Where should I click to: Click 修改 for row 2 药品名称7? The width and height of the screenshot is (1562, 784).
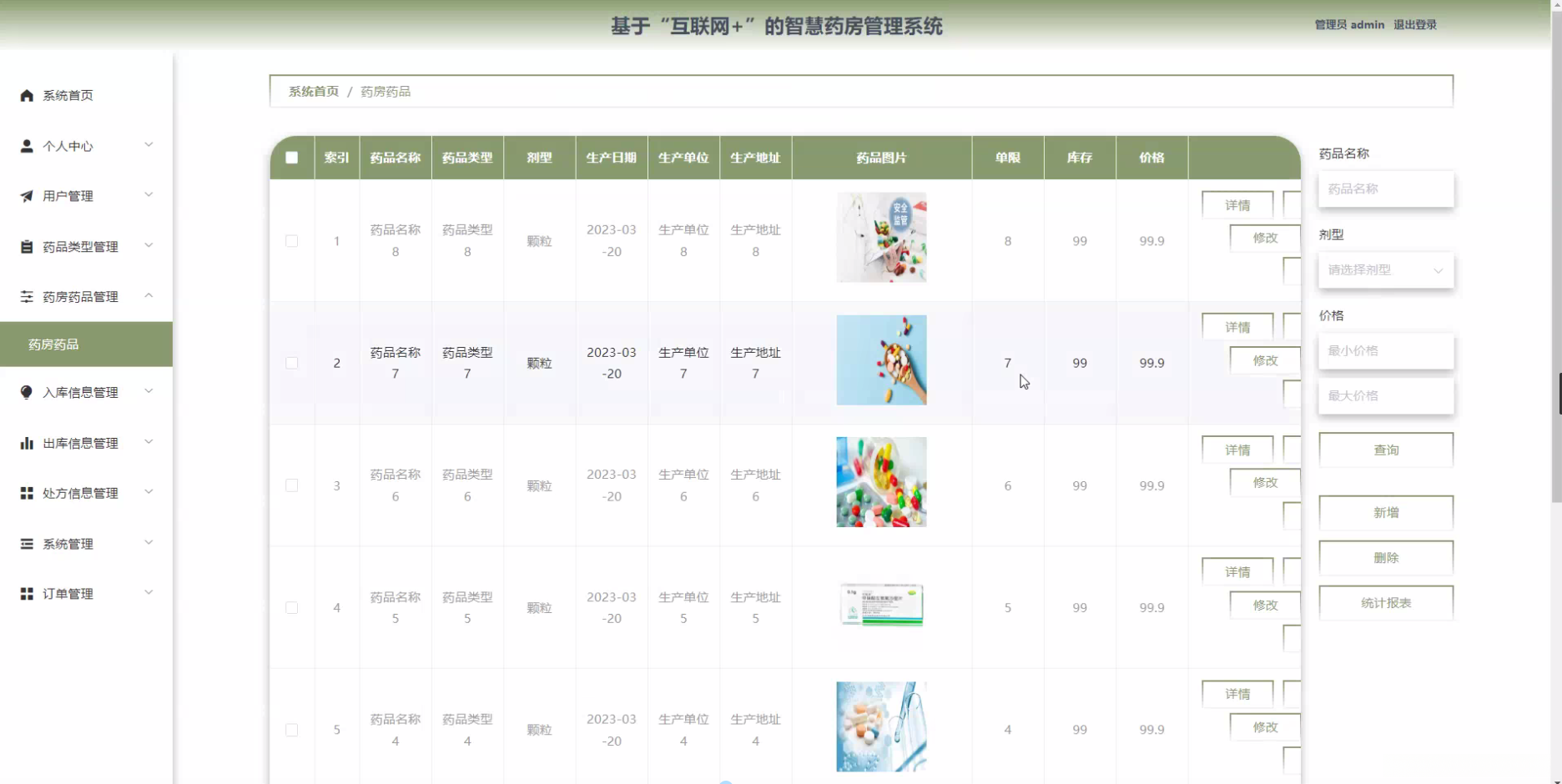click(1265, 360)
